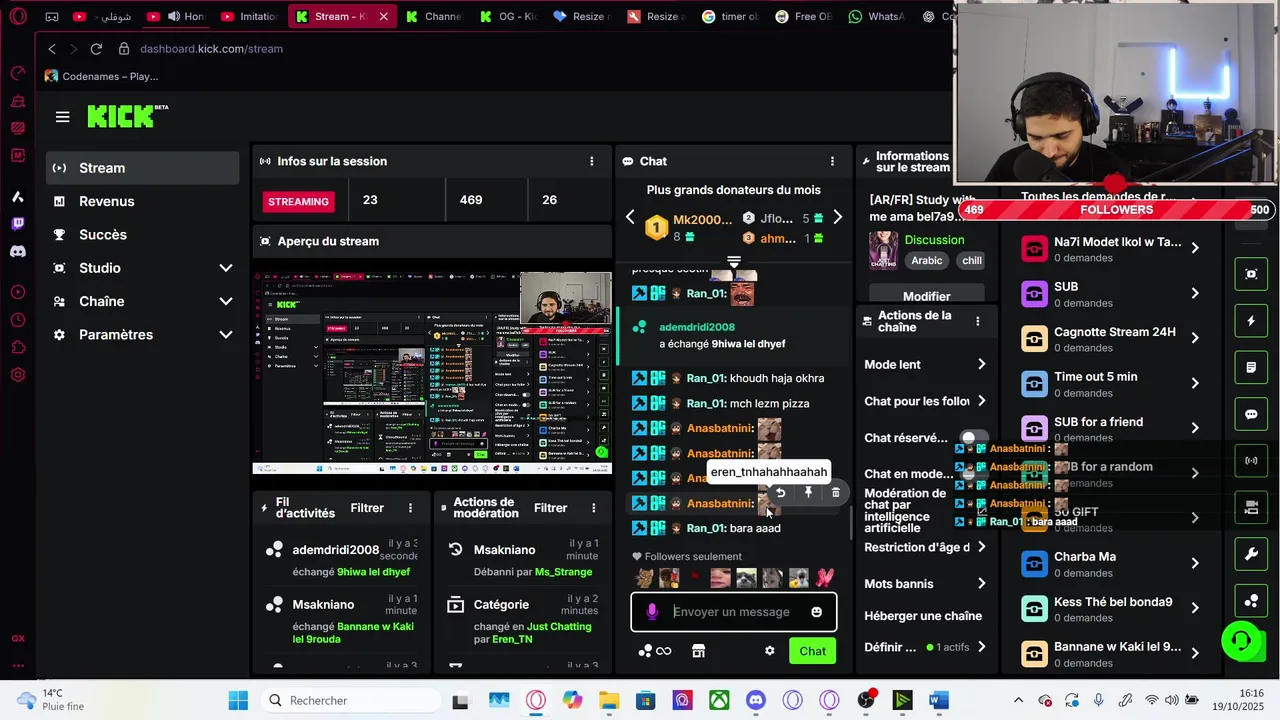1280x720 pixels.
Task: Switch to Imitation YouTube browser tab
Action: (x=248, y=16)
